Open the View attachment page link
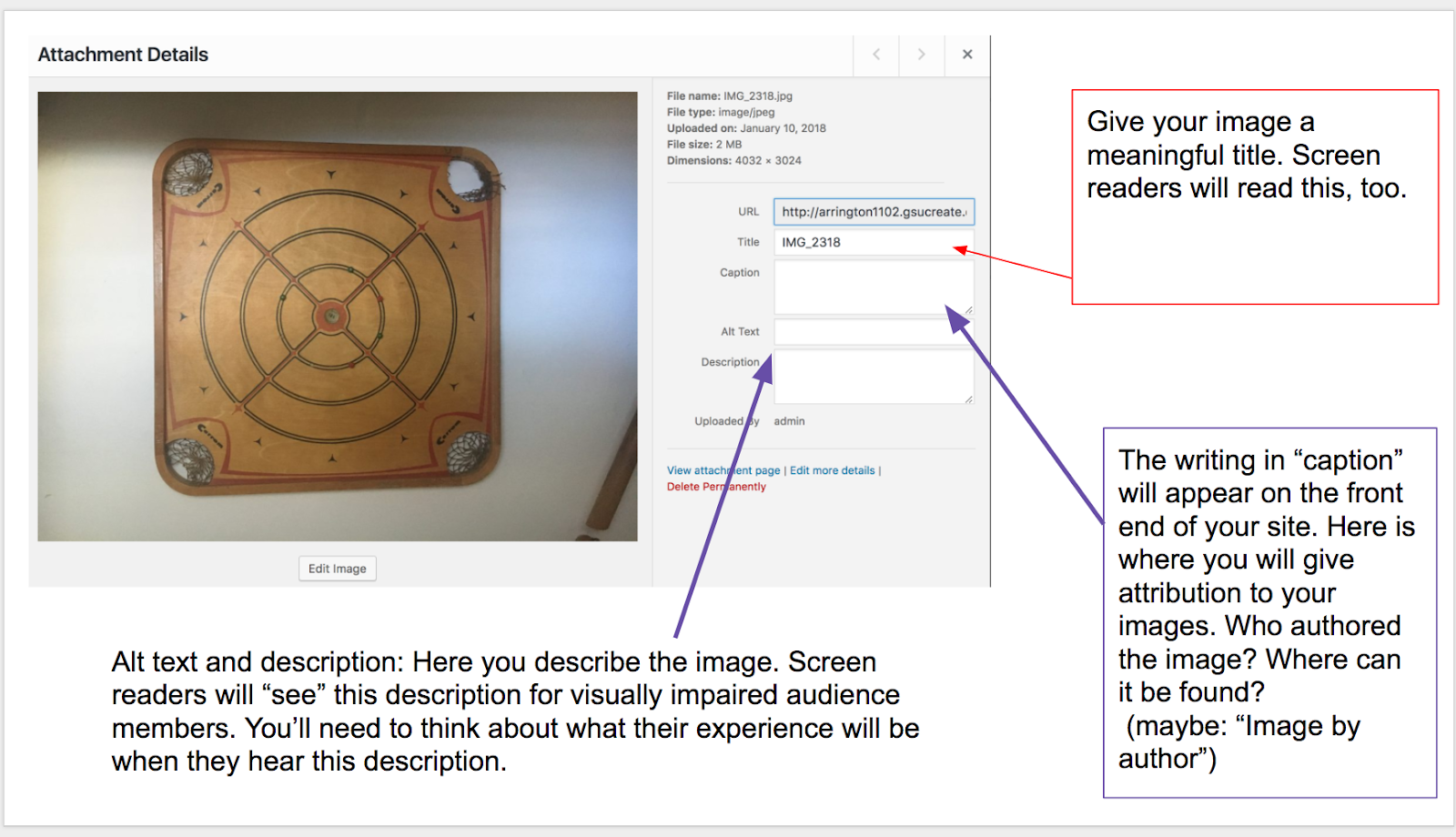Image resolution: width=1456 pixels, height=837 pixels. click(x=723, y=470)
